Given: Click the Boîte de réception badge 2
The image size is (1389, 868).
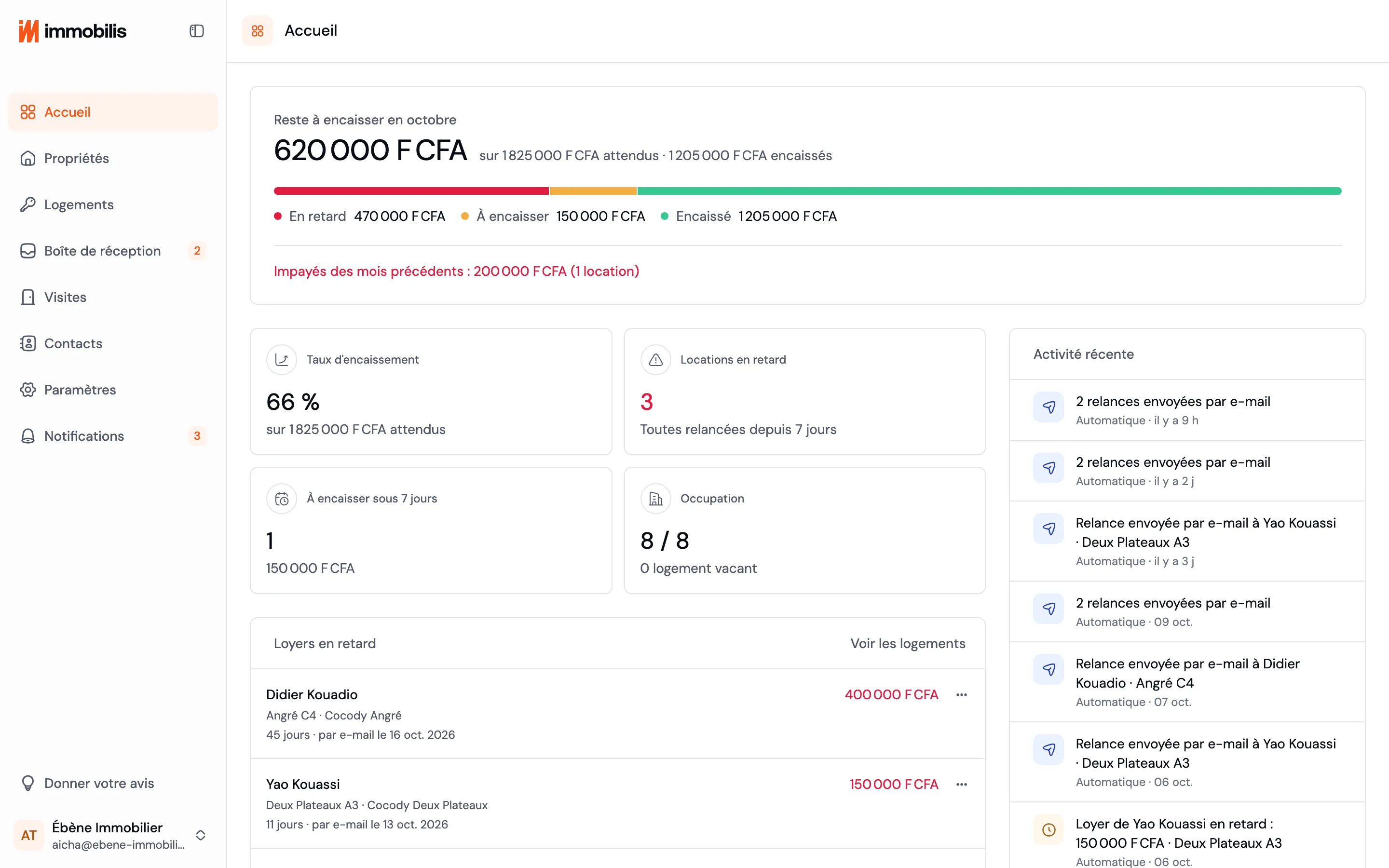Looking at the screenshot, I should click(197, 251).
